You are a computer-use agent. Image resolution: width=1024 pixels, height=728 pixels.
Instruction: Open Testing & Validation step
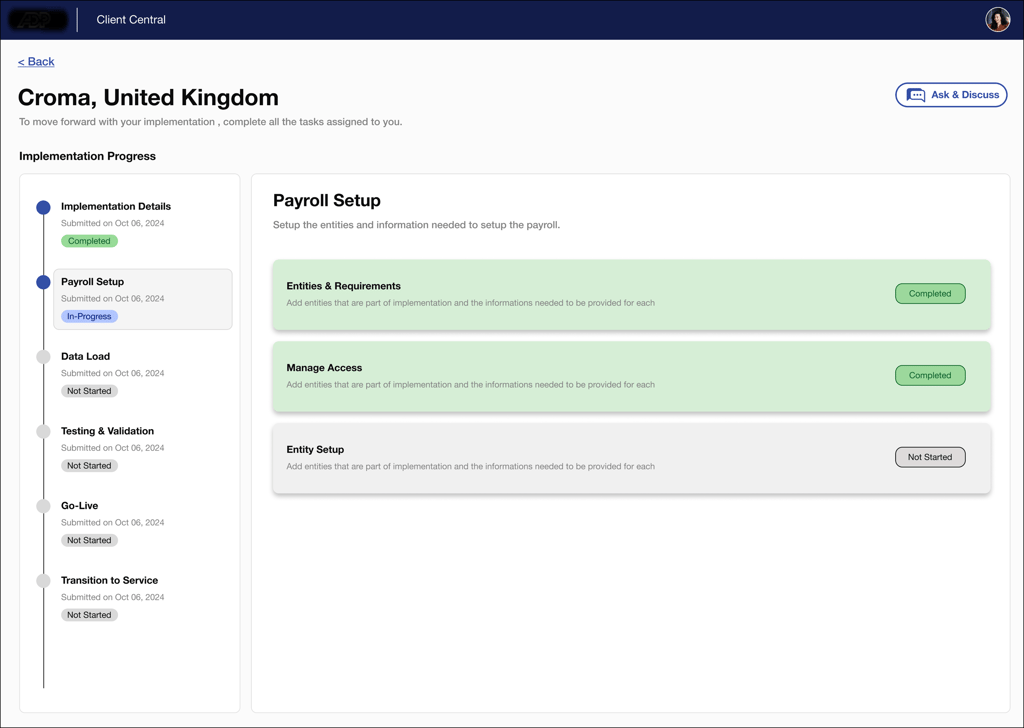coord(107,431)
